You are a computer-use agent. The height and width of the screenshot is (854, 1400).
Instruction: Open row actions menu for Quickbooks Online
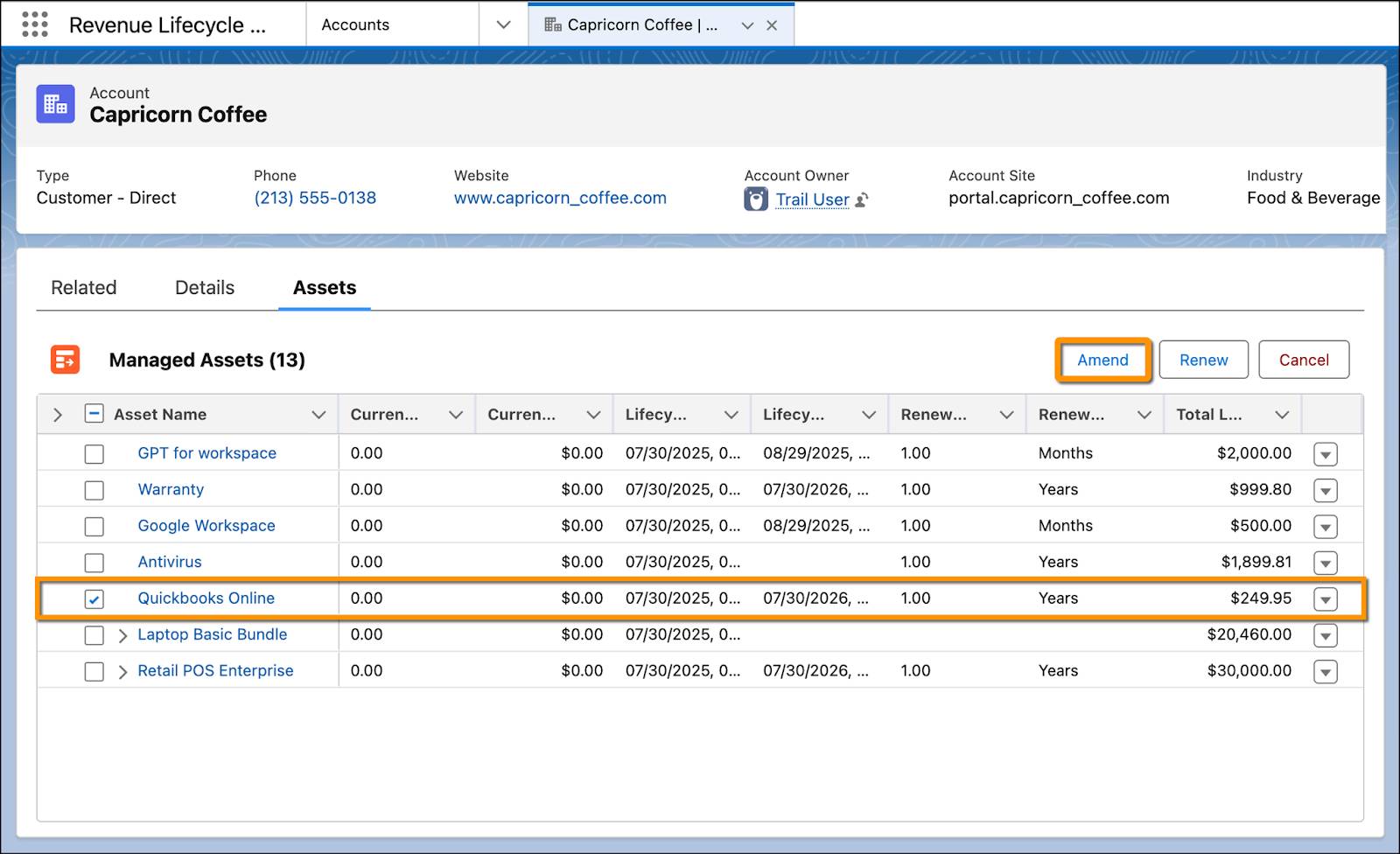click(x=1326, y=599)
